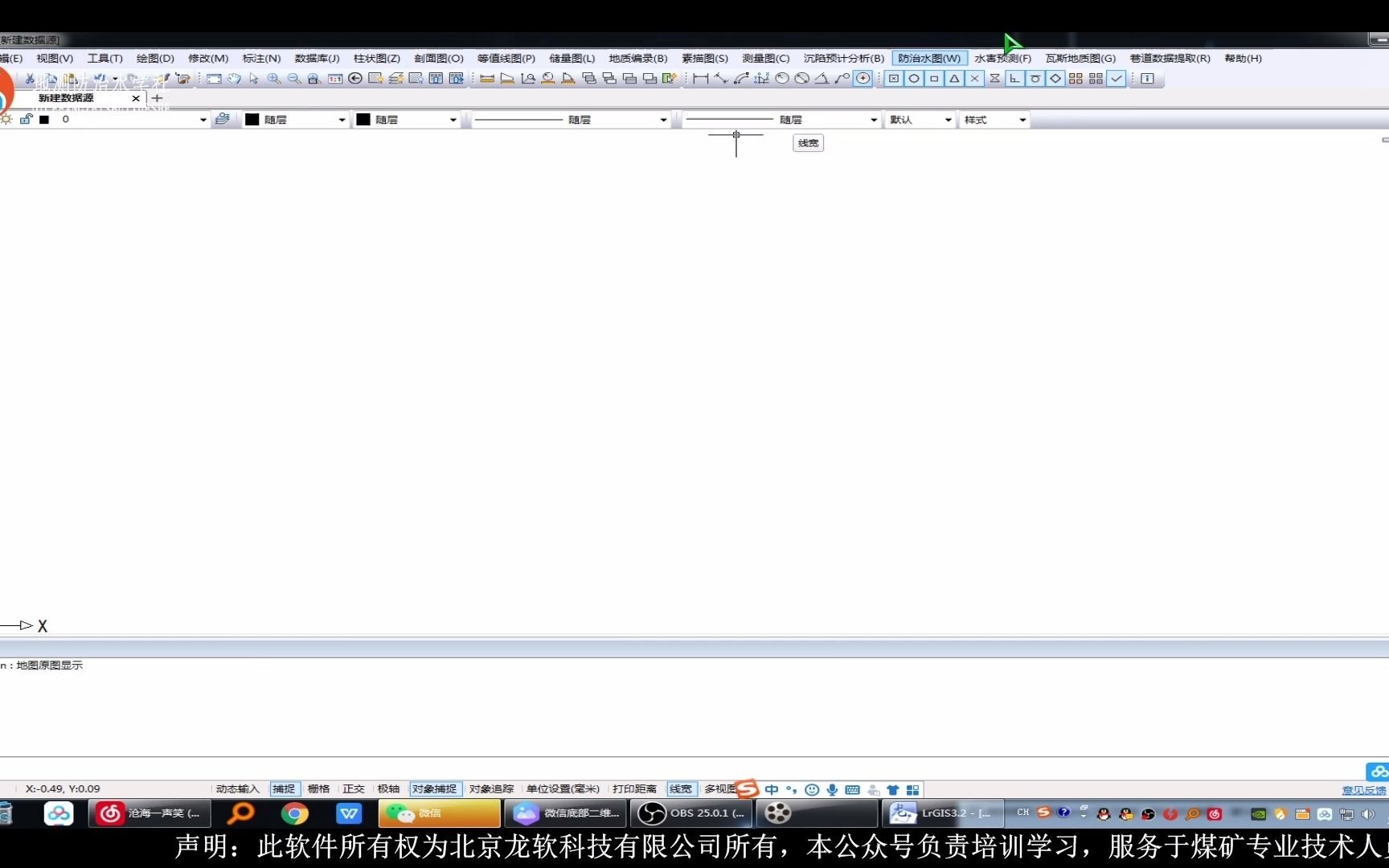Select the arc drawing tool
This screenshot has width=1389, height=868.
tap(741, 79)
